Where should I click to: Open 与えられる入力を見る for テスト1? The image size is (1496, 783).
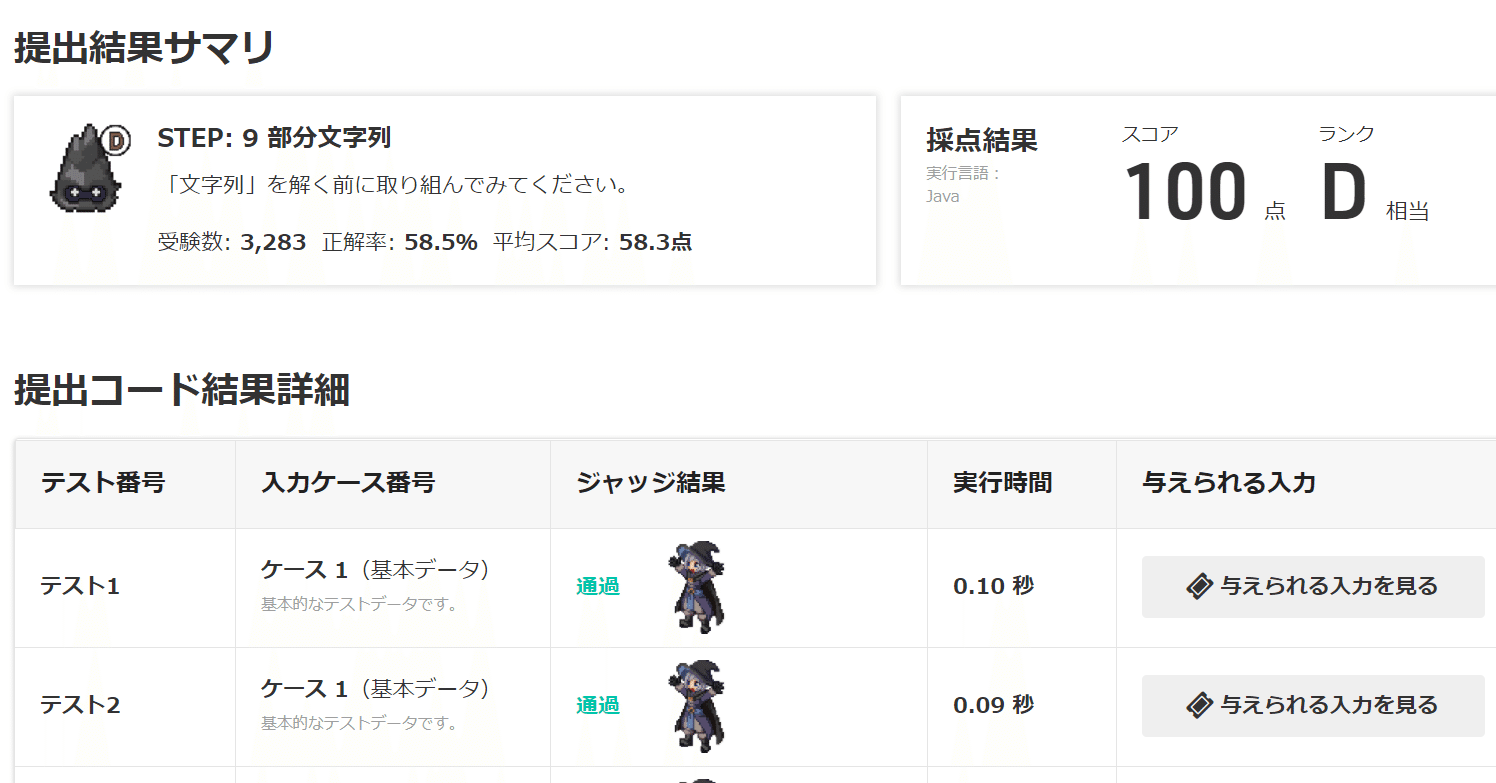tap(1313, 587)
